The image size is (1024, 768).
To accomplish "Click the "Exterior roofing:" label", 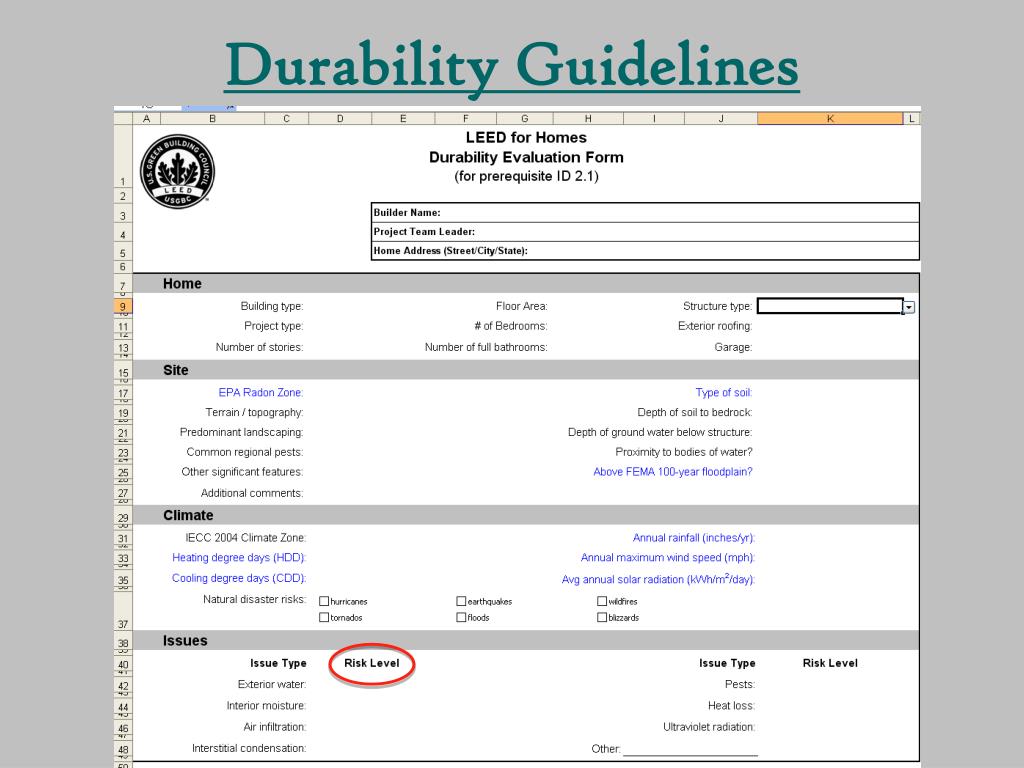I will (715, 326).
